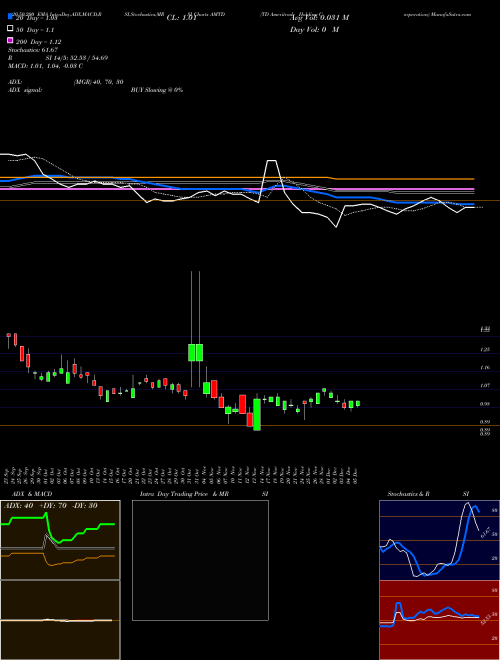Screen dimensions: 500x660
Task: Click the blue 20 Day legend swatch
Action: [x=10, y=16]
